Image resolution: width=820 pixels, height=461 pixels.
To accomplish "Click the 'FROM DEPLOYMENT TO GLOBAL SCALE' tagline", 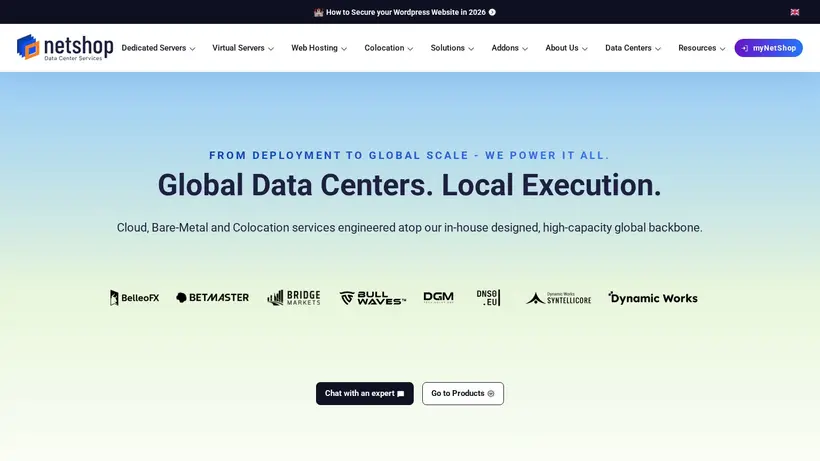I will [x=409, y=155].
